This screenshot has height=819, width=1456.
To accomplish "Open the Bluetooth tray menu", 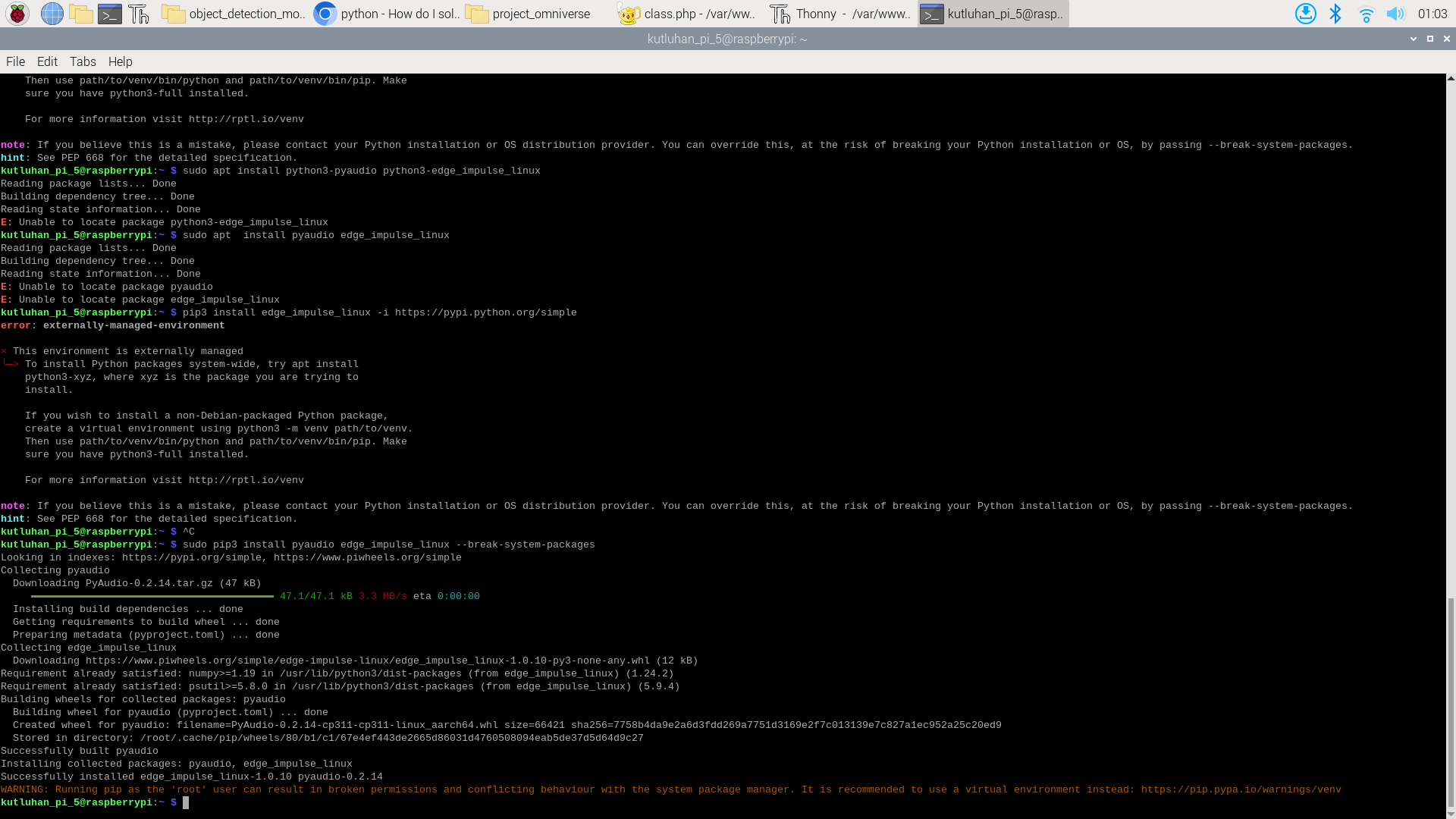I will pyautogui.click(x=1335, y=14).
